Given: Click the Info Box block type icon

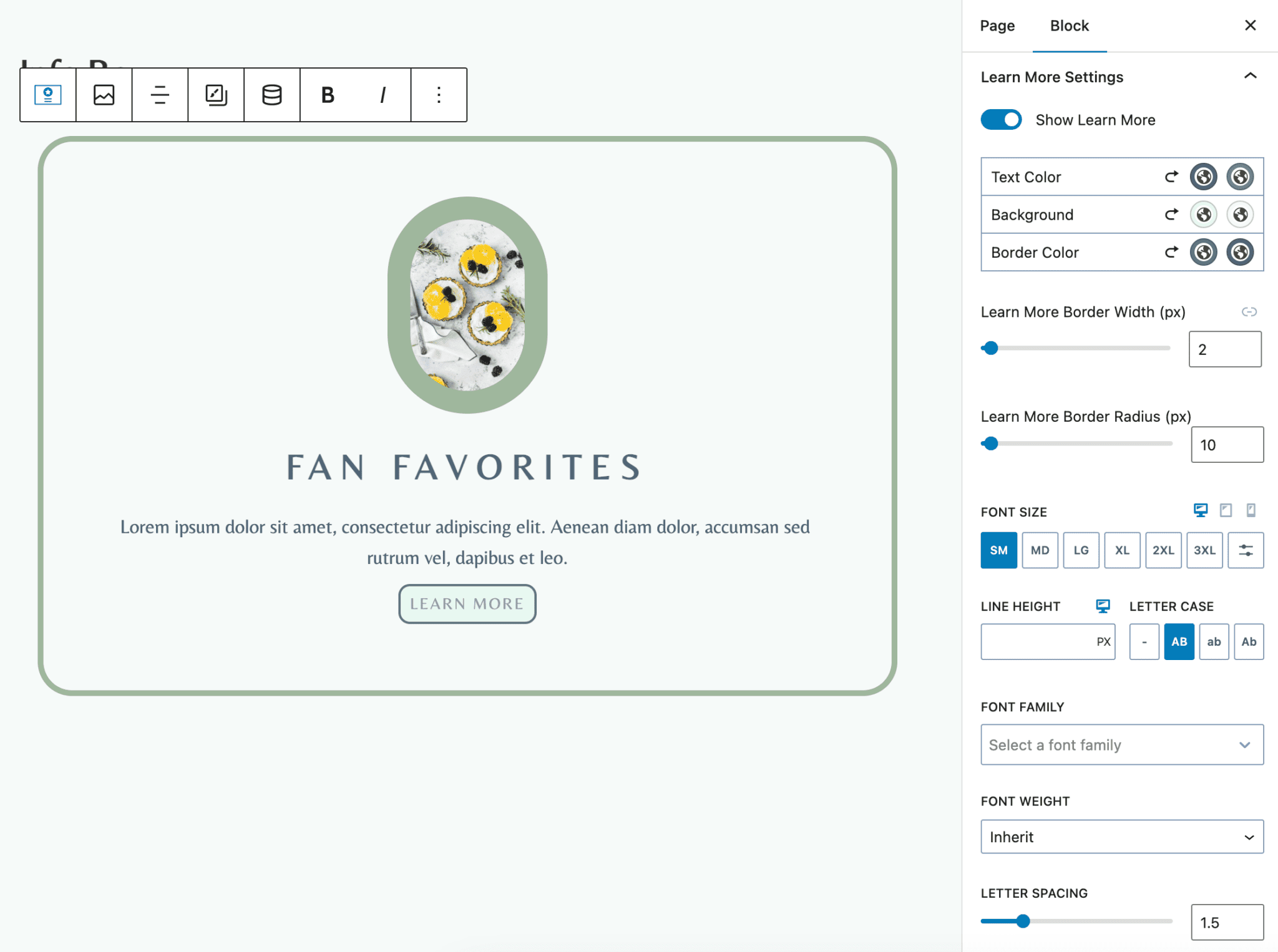Looking at the screenshot, I should tap(48, 95).
